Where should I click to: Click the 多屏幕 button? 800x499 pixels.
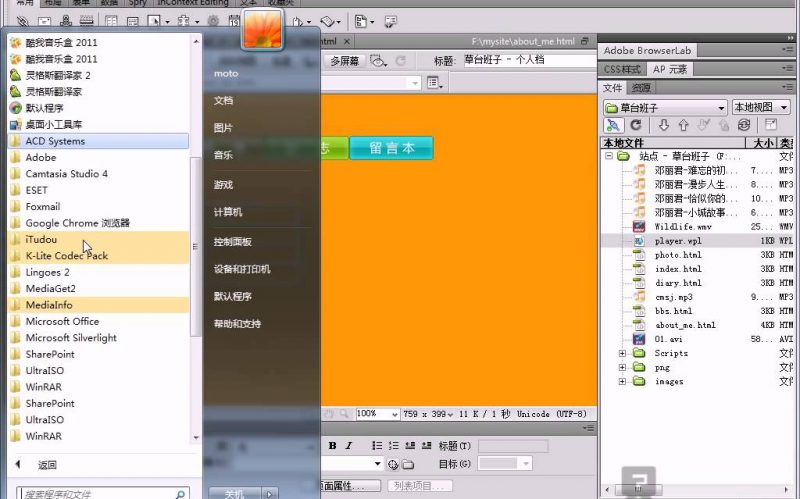coord(345,61)
